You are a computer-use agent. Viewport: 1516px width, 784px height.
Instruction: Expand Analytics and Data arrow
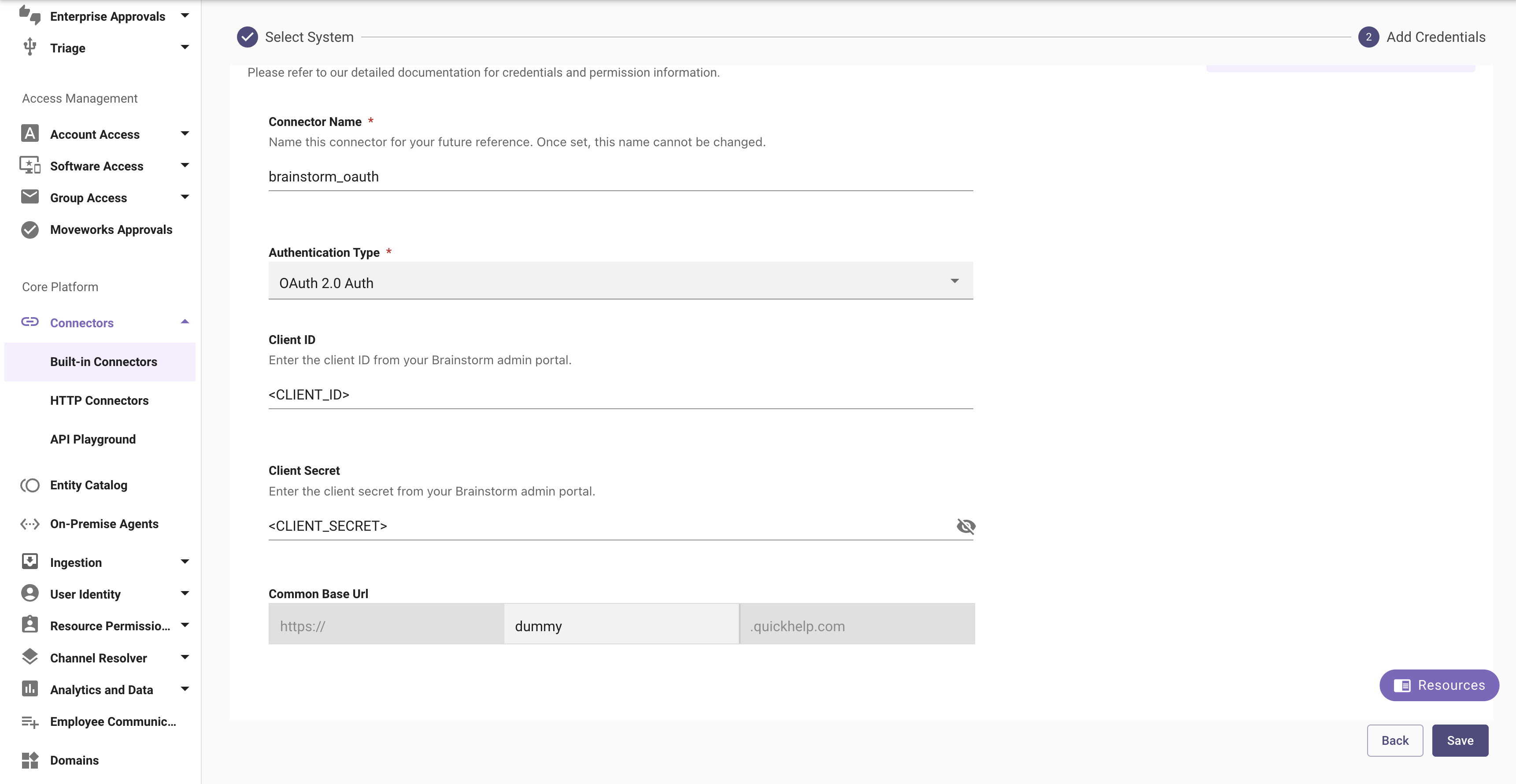click(x=185, y=689)
